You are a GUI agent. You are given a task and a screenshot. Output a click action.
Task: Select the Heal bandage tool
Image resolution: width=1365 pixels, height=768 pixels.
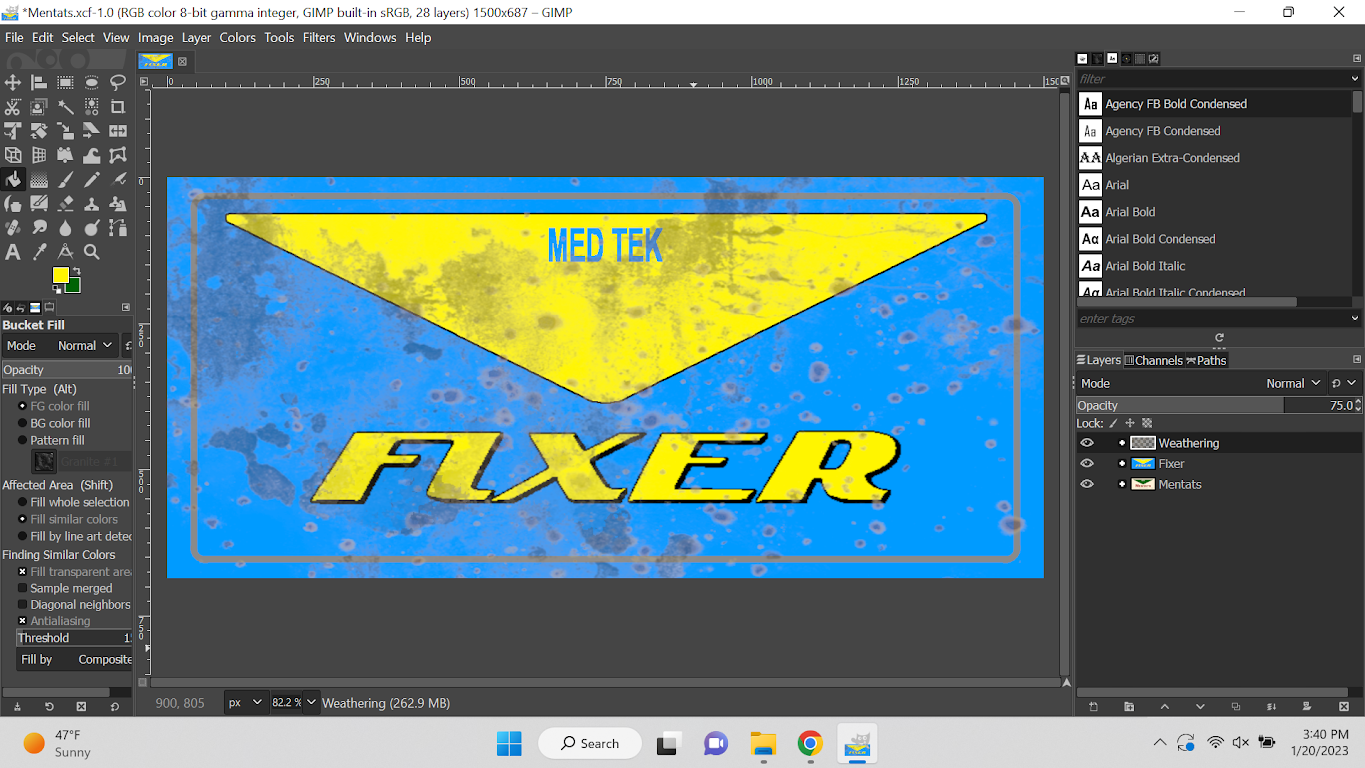pos(13,228)
